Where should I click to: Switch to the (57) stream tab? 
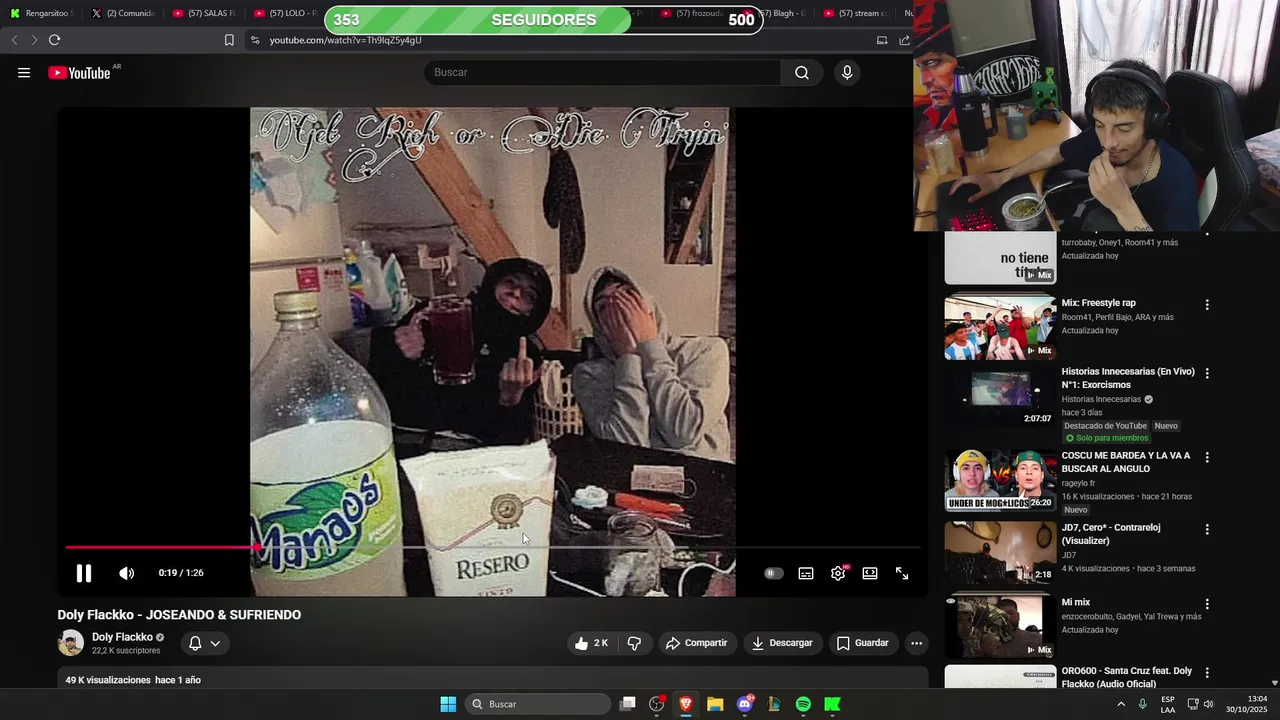point(856,14)
